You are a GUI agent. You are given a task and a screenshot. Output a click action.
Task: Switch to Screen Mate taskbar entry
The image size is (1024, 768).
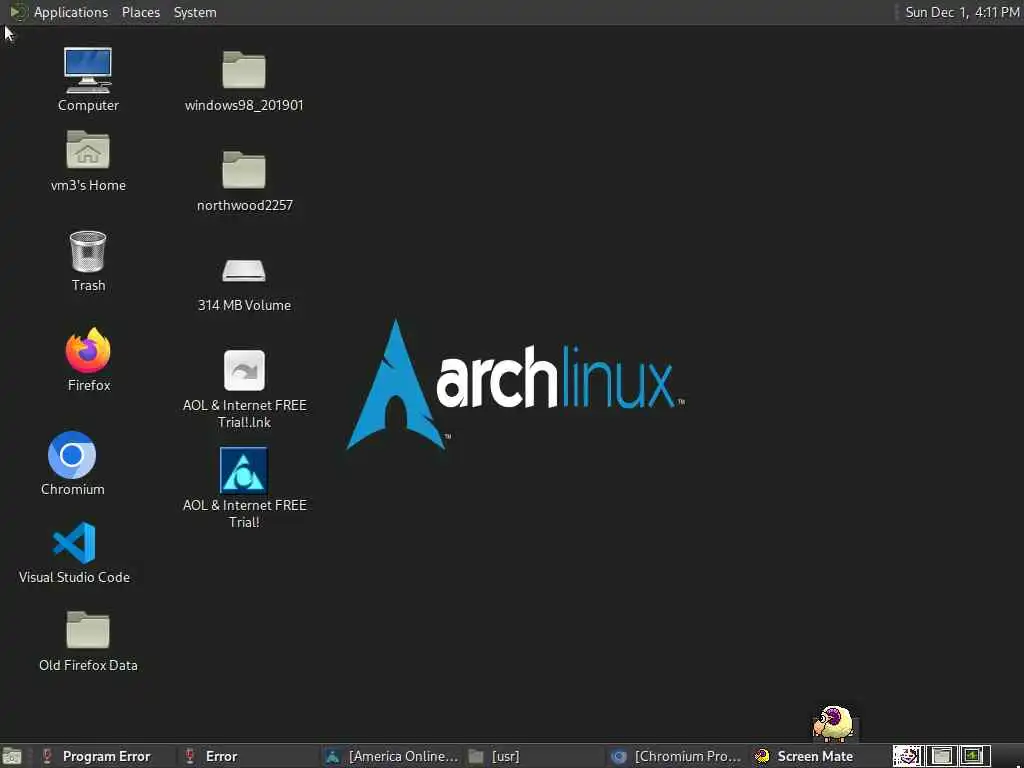[818, 756]
